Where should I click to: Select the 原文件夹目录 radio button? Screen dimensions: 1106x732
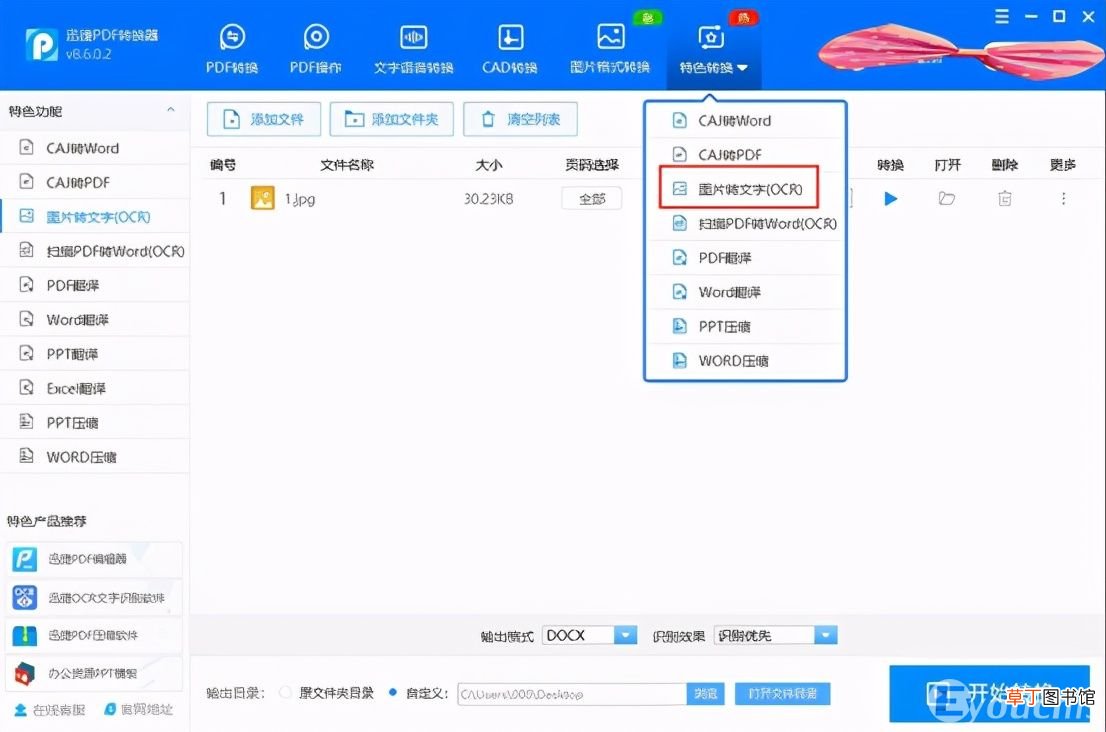[285, 693]
